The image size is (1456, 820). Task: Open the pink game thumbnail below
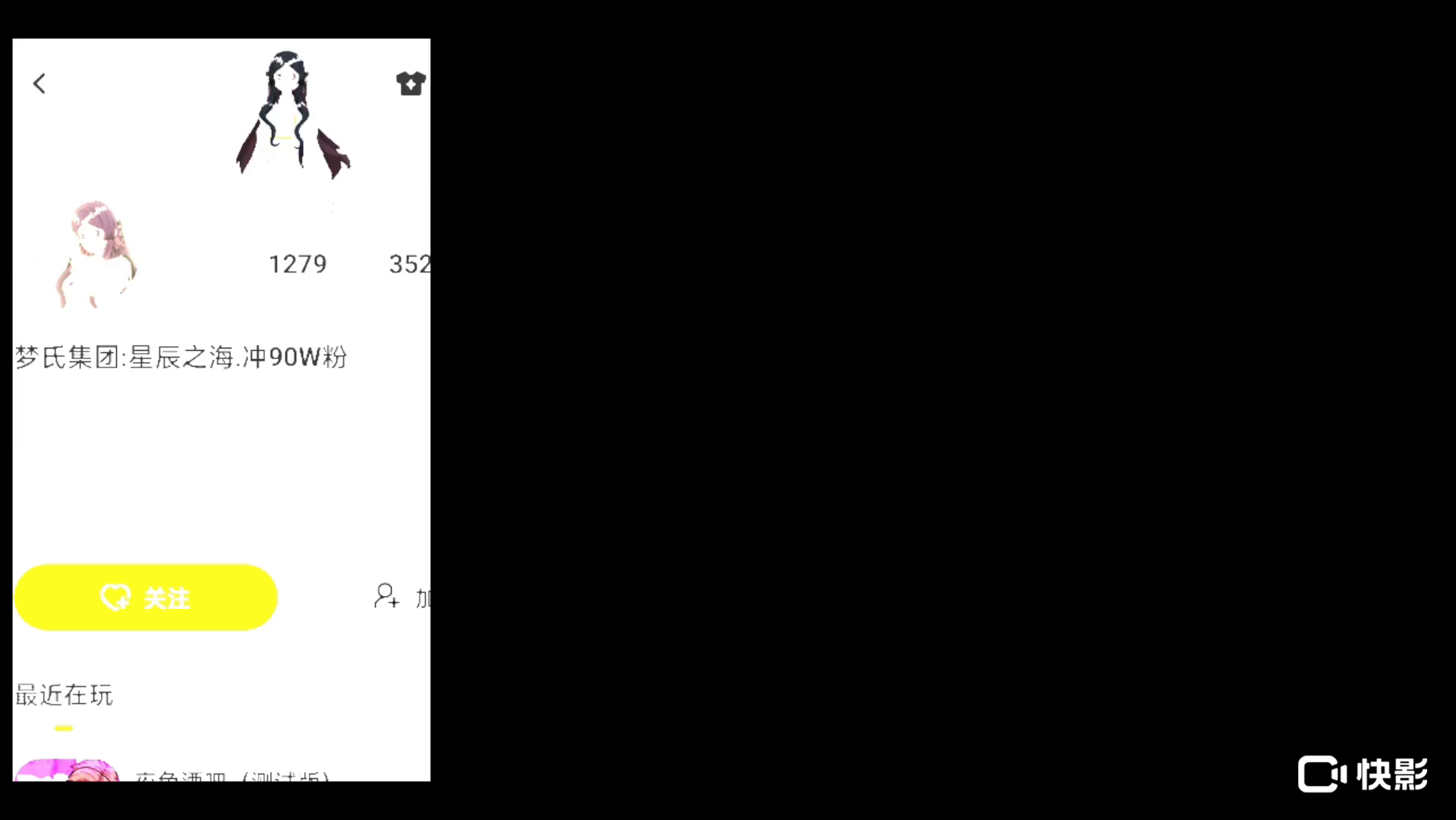pyautogui.click(x=67, y=770)
